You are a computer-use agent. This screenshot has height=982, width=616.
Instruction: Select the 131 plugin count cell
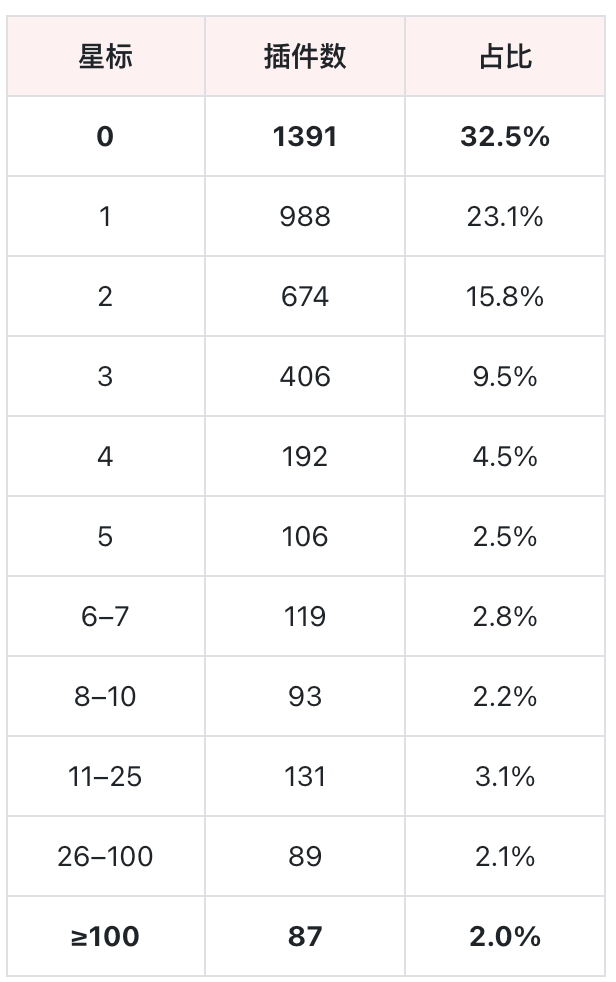(305, 777)
